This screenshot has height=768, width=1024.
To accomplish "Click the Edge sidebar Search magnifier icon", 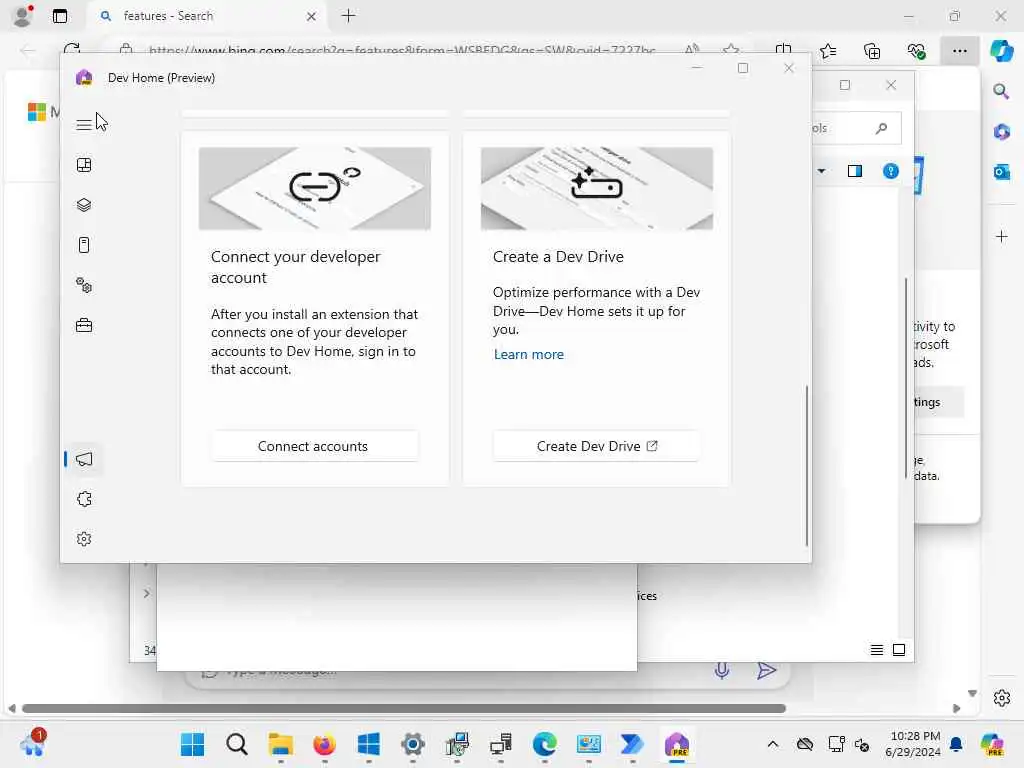I will click(x=1001, y=91).
